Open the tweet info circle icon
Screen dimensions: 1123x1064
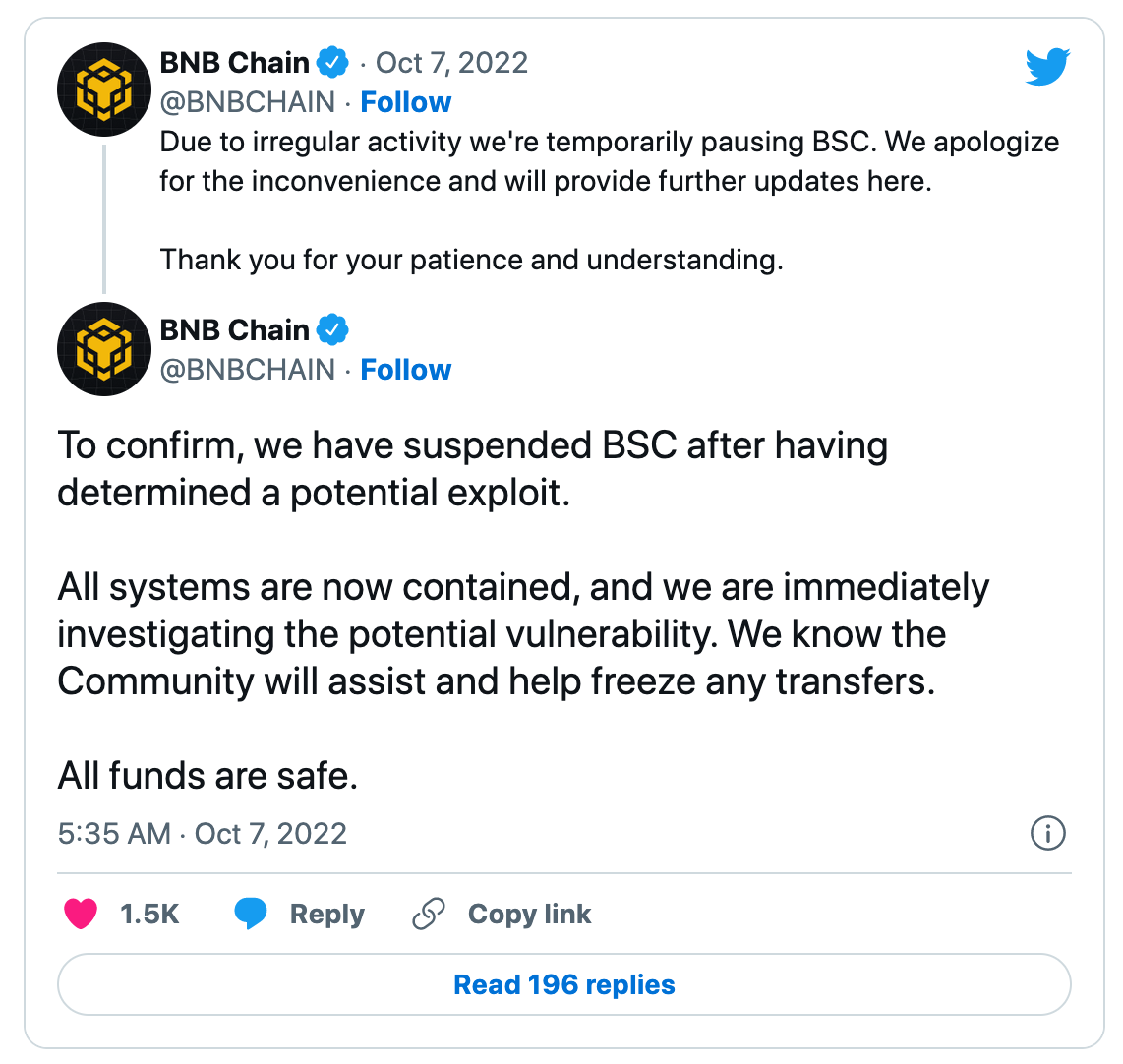[1048, 834]
